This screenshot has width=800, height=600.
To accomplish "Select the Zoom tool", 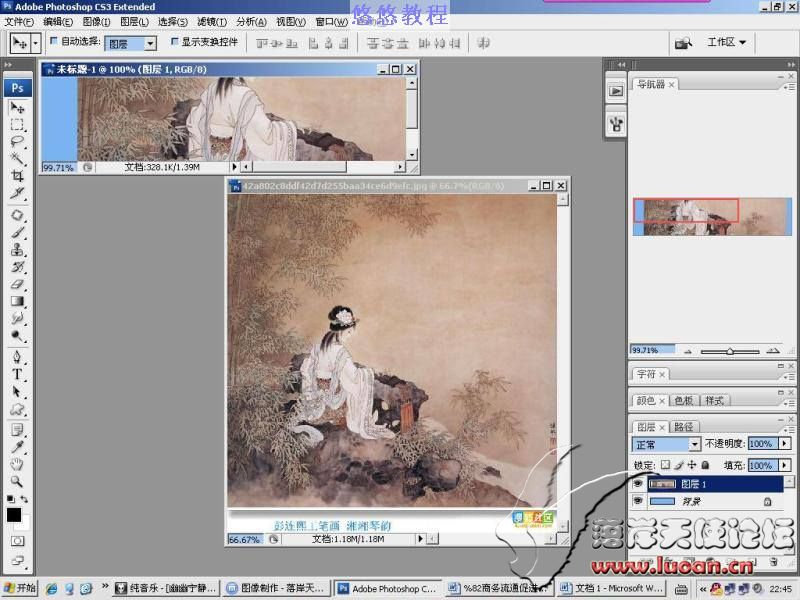I will (17, 481).
